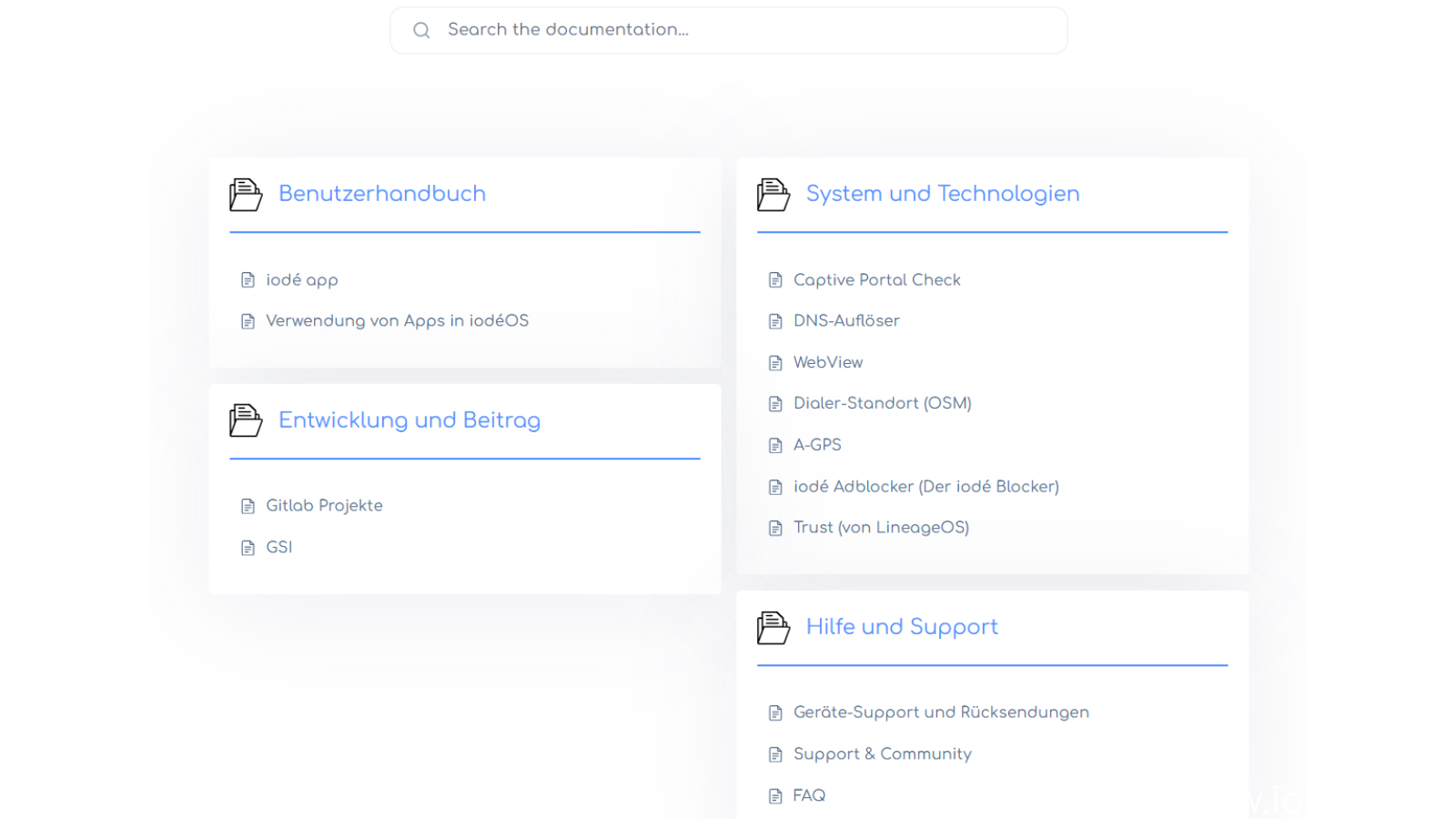Focus the documentation search field
The image size is (1456, 819).
point(728,30)
